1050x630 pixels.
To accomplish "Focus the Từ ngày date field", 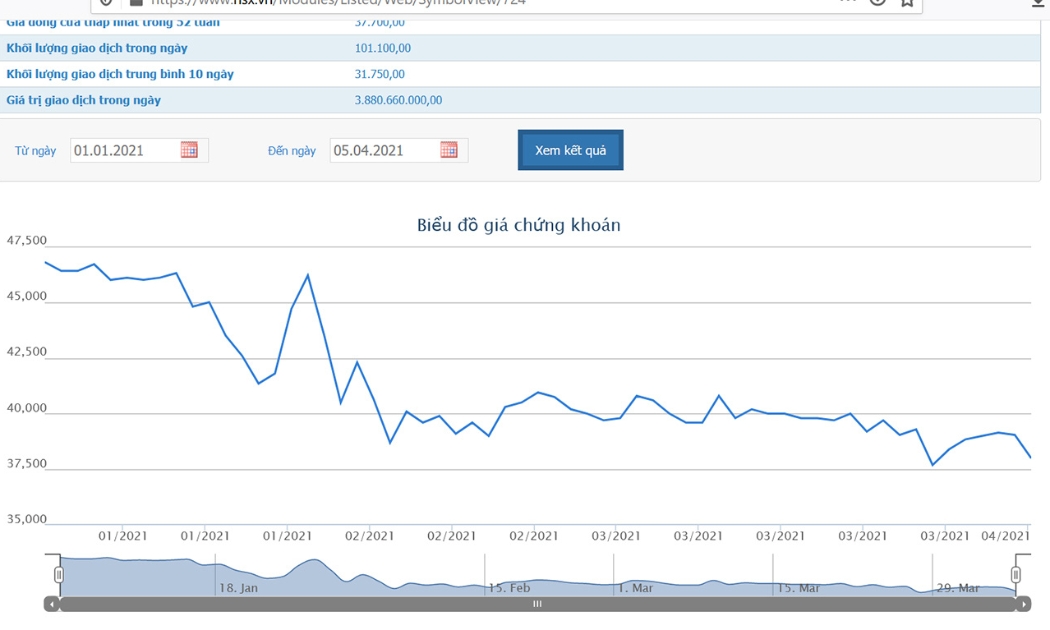I will point(125,150).
